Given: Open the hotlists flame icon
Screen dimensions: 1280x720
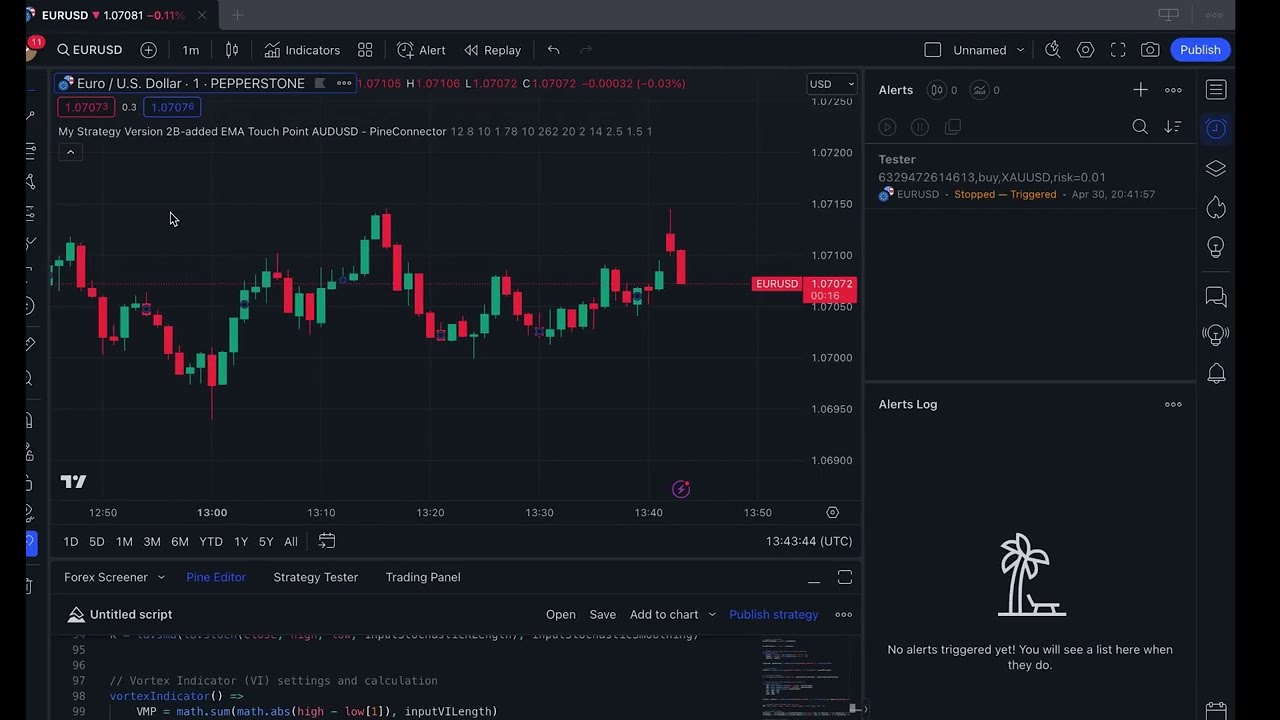Looking at the screenshot, I should tap(1216, 207).
